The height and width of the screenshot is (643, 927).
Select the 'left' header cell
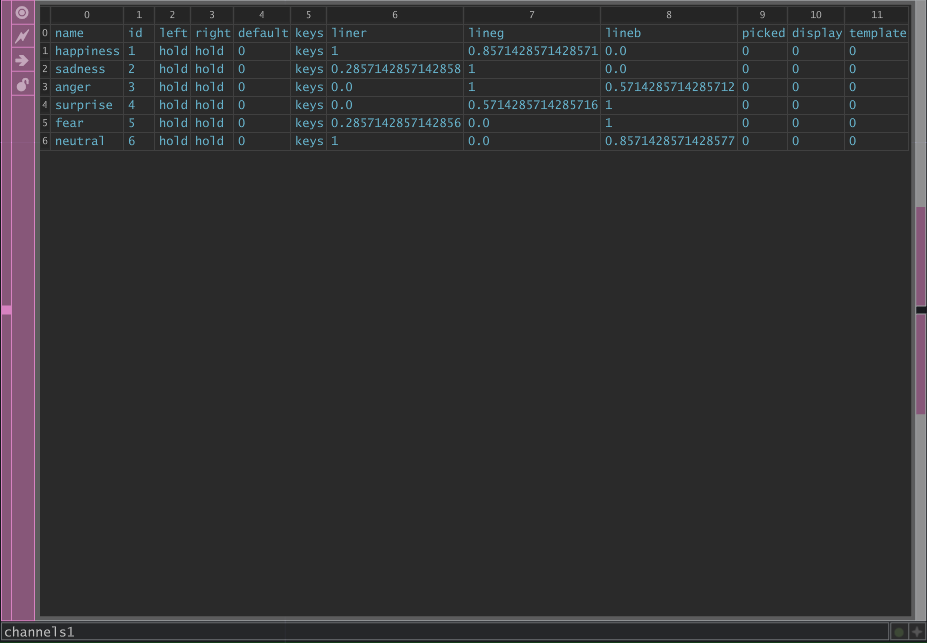point(173,33)
